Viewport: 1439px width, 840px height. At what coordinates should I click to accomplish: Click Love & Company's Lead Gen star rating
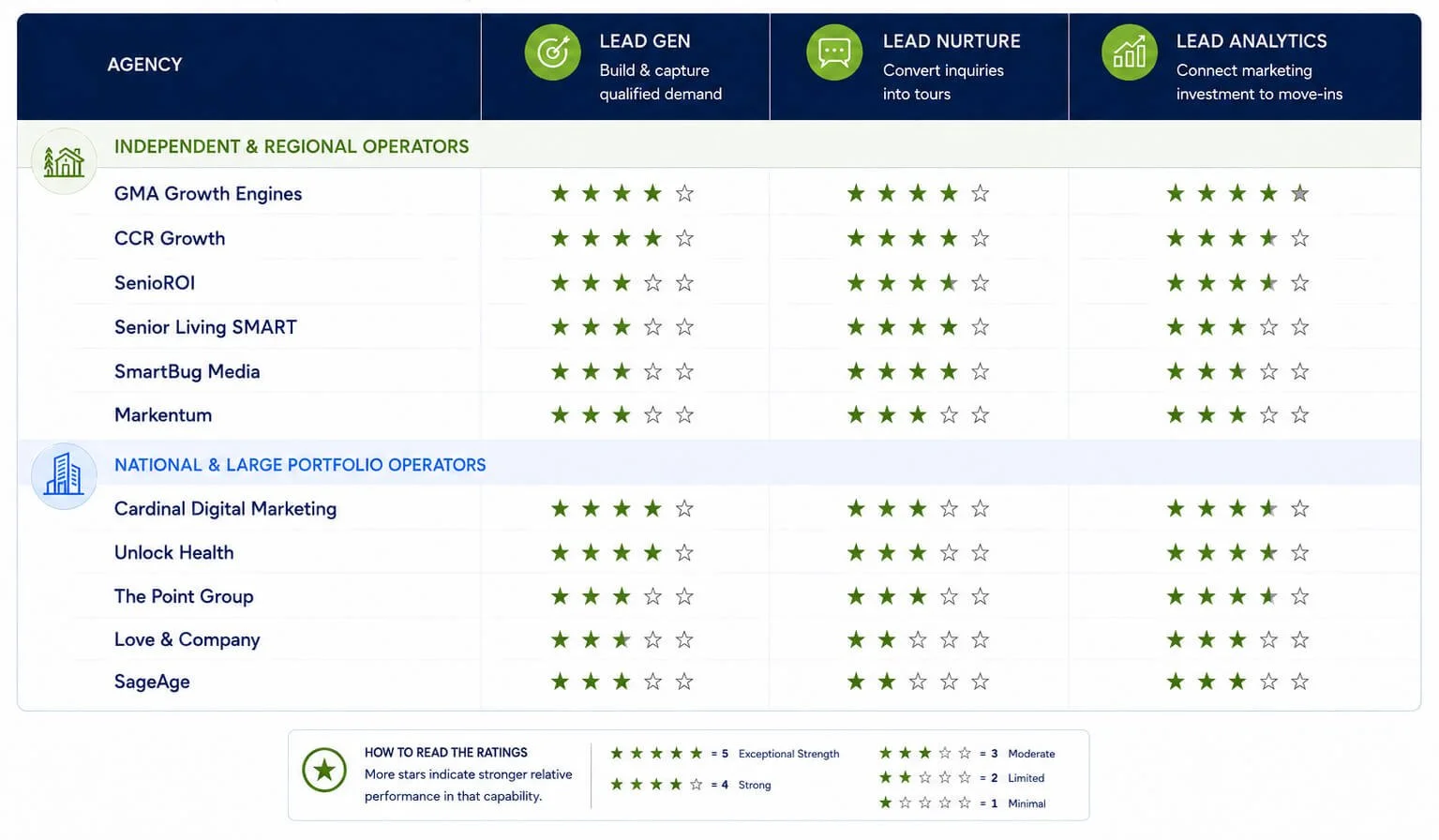622,639
